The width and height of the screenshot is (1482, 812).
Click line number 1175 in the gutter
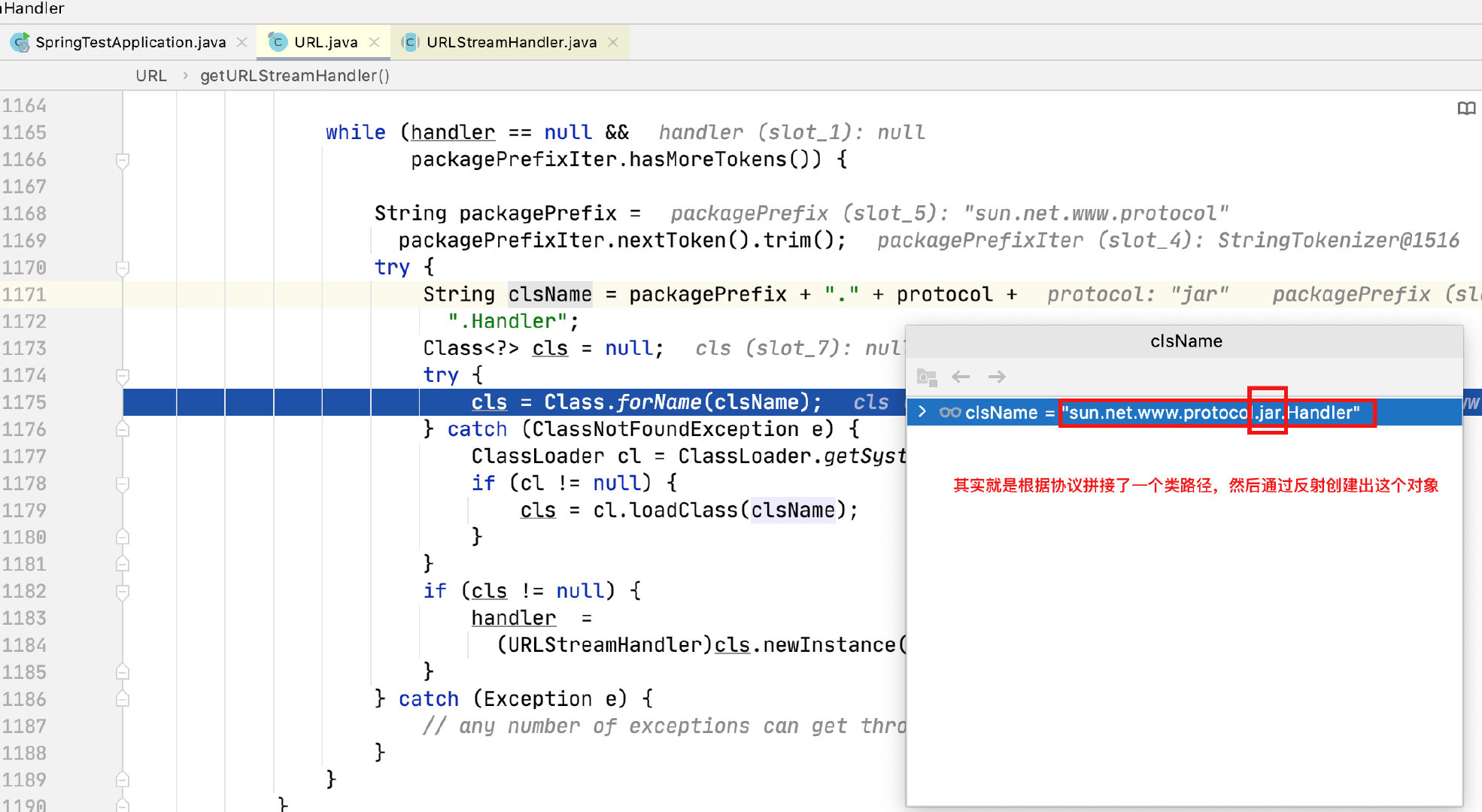(x=24, y=402)
